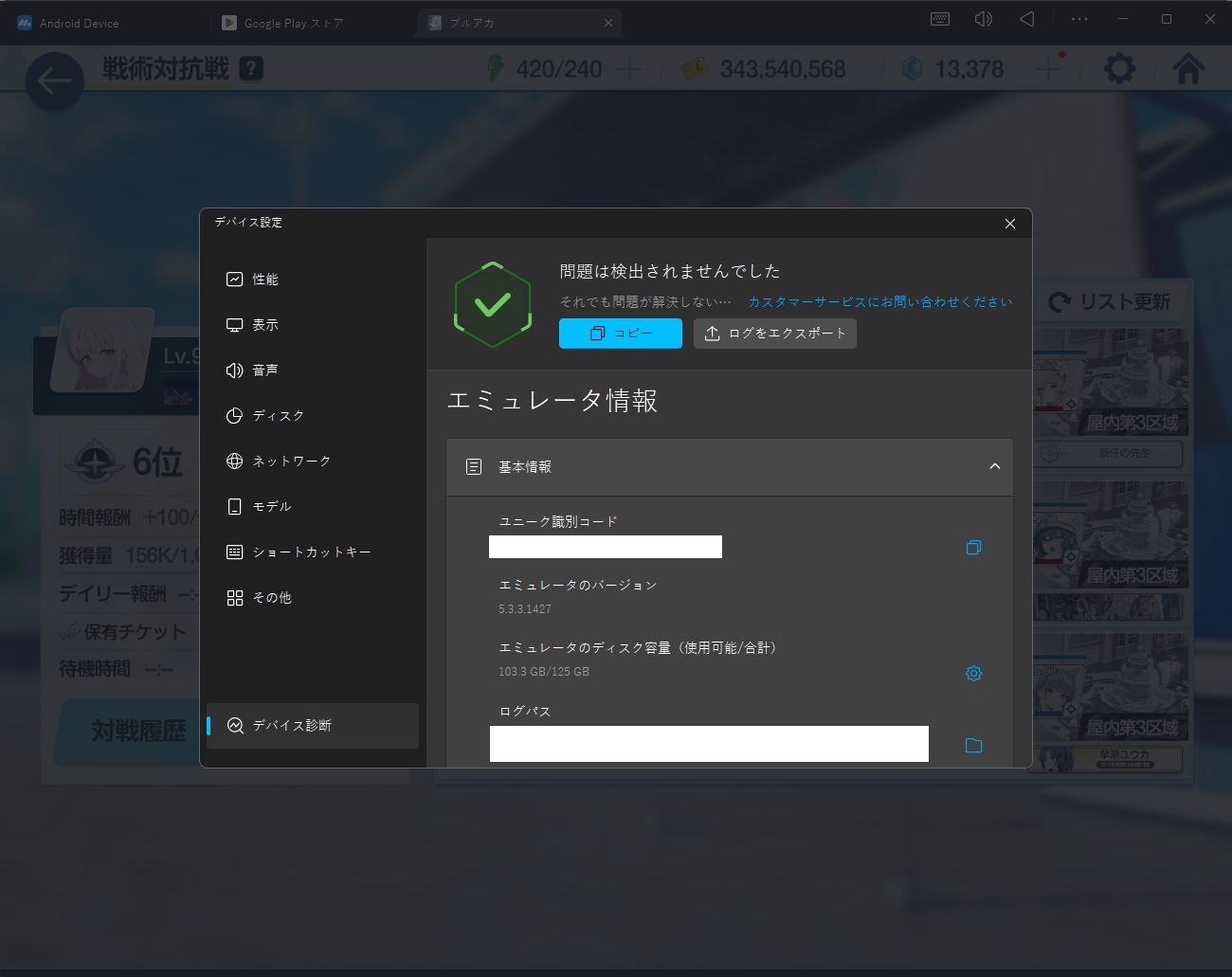
Task: Click the ログをエクスポート button
Action: click(775, 334)
